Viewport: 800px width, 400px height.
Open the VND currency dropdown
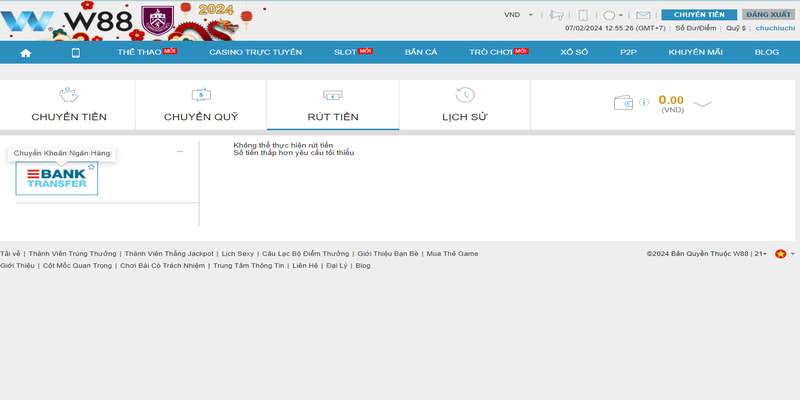[x=519, y=16]
